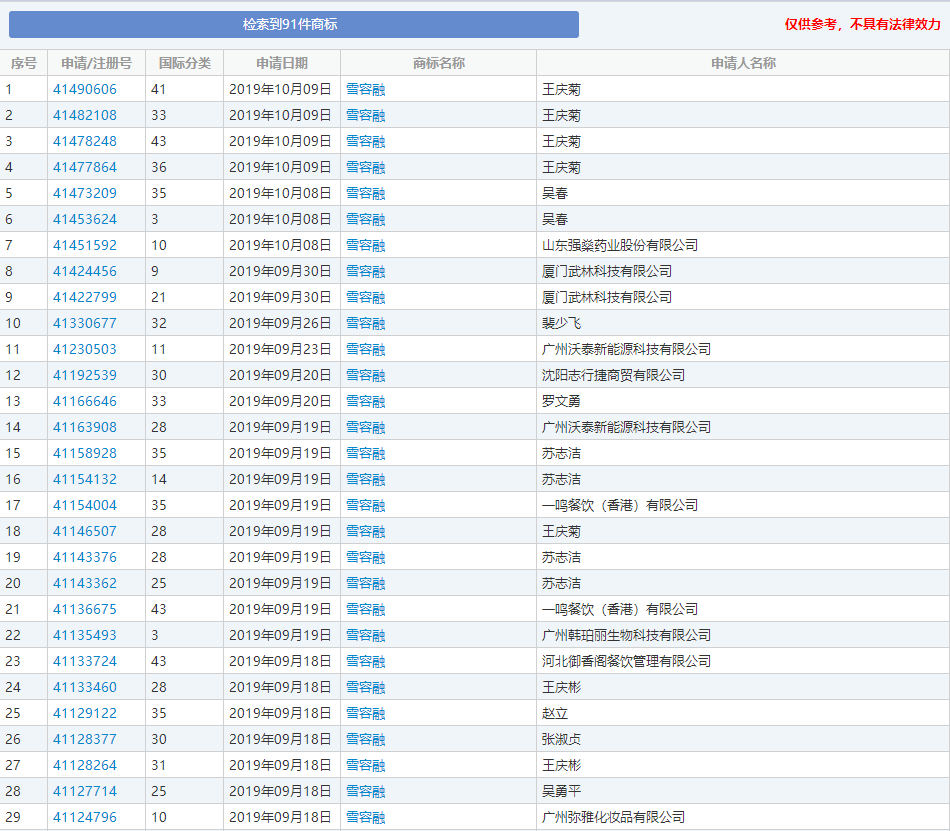Screen dimensions: 950x831
Task: Open trademark record 41422799
Action: (x=85, y=297)
